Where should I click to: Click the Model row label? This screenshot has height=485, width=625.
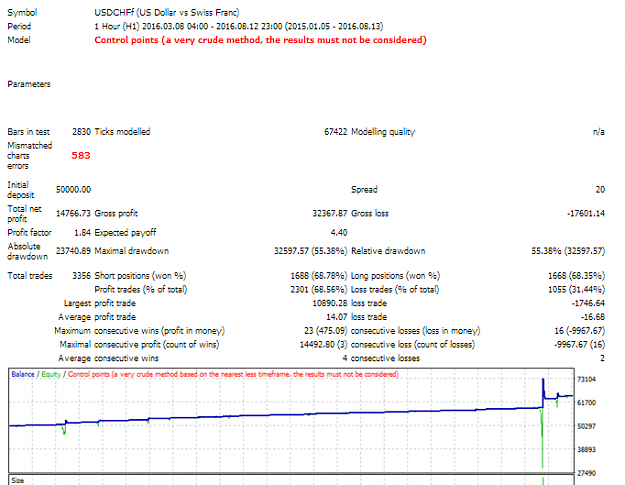tap(19, 40)
